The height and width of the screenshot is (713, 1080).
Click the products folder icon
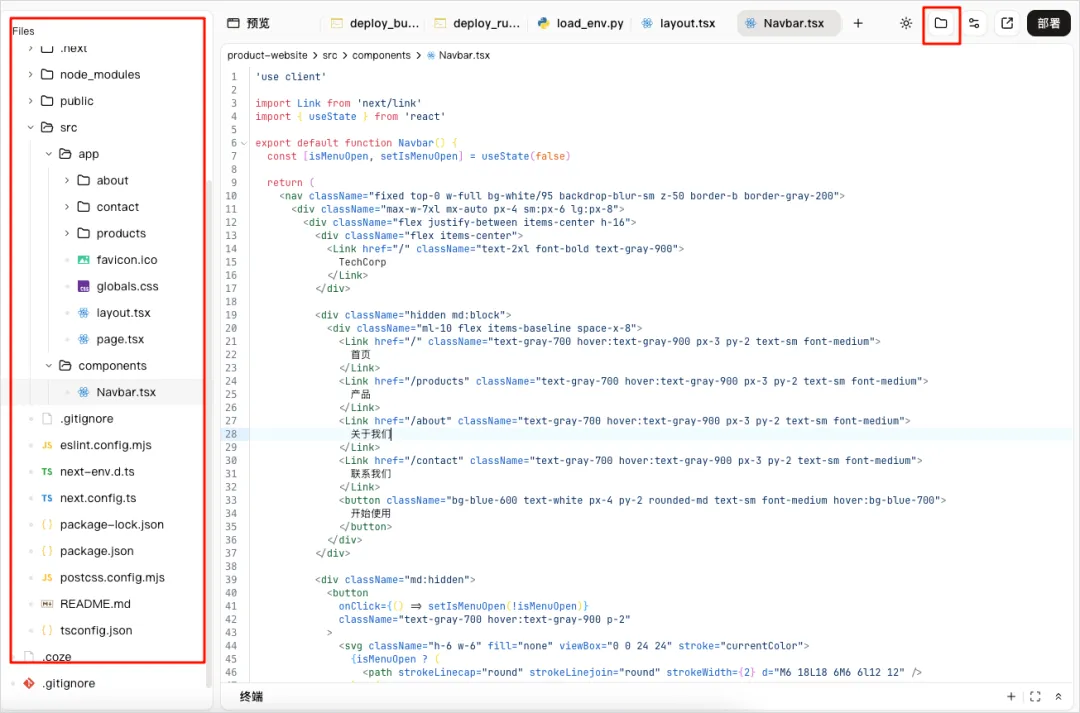tap(83, 234)
